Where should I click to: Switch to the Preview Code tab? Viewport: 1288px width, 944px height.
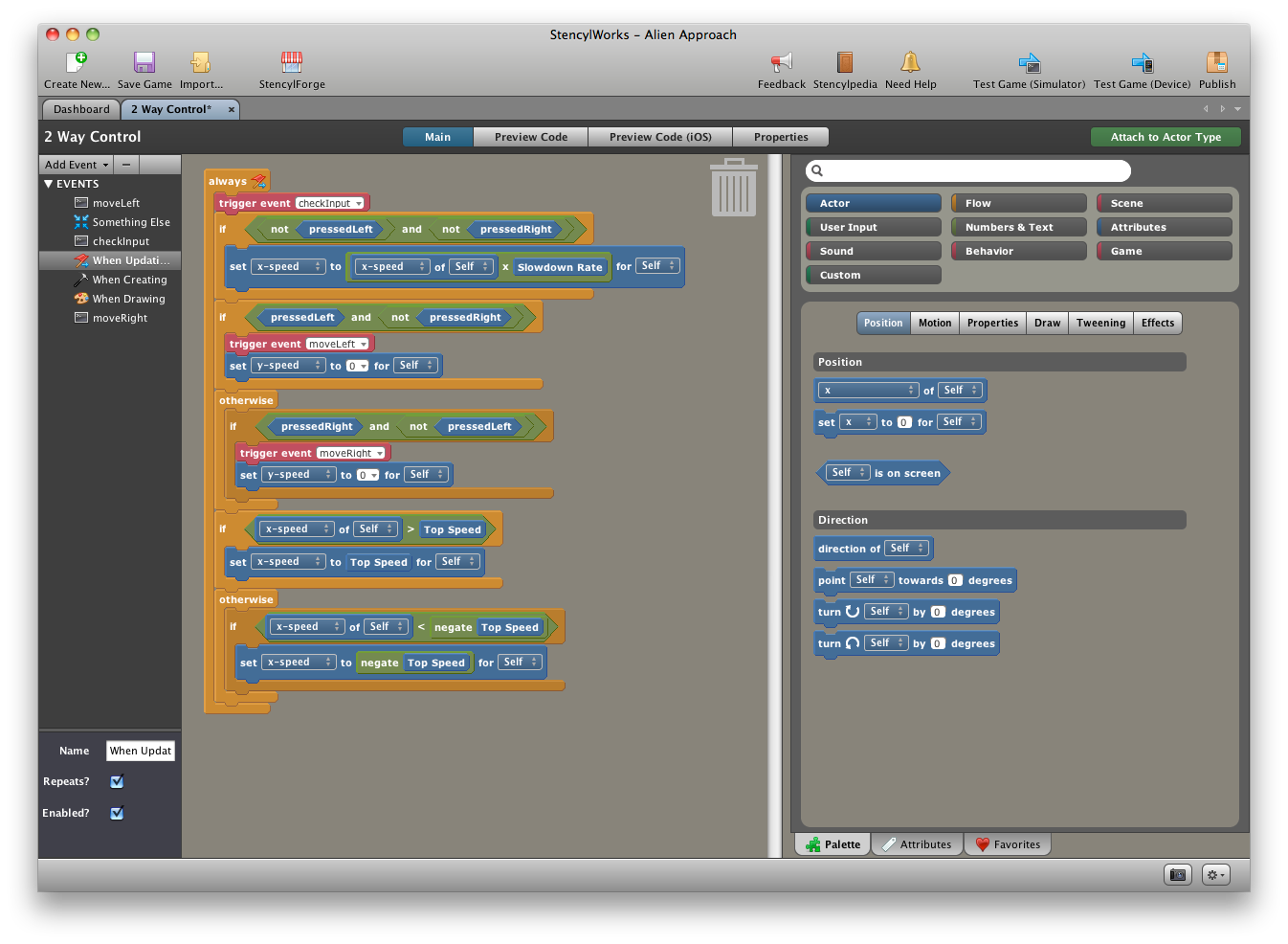tap(531, 137)
